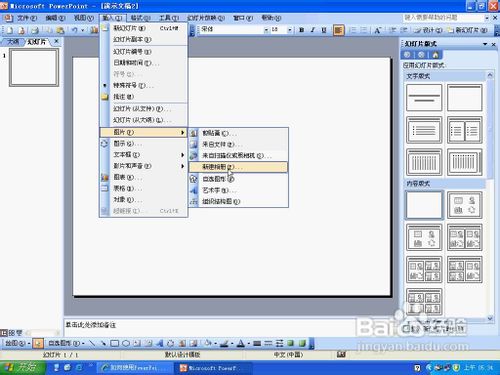The width and height of the screenshot is (500, 375).
Task: Select 来自文件 (From File) in Picture submenu
Action: click(238, 144)
